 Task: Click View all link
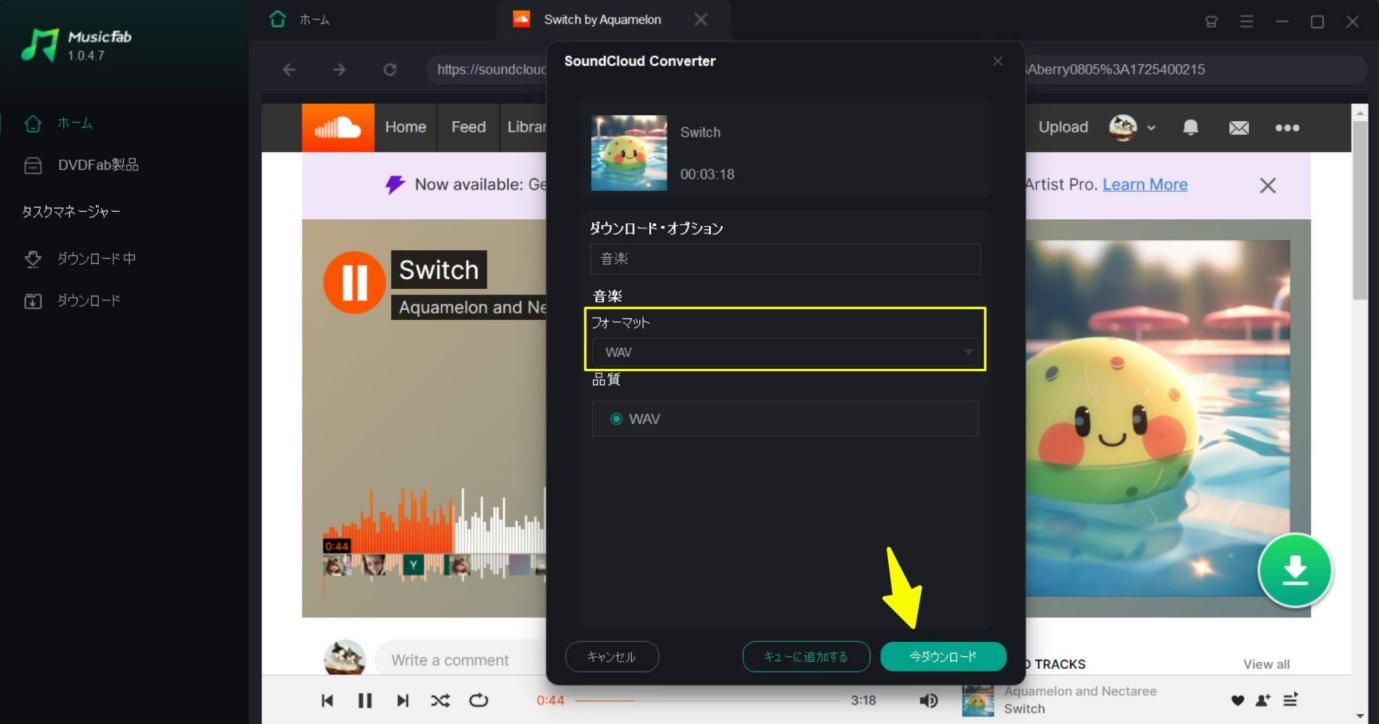[x=1266, y=664]
